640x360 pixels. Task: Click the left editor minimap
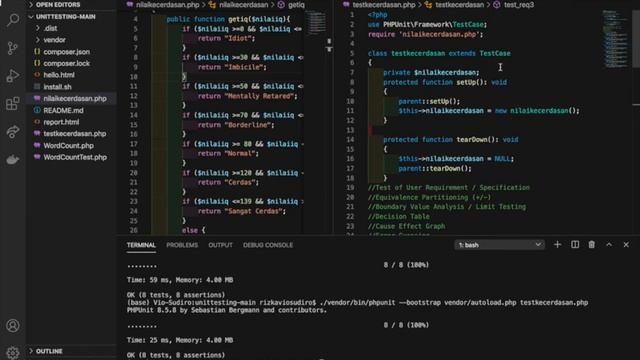tap(316, 24)
